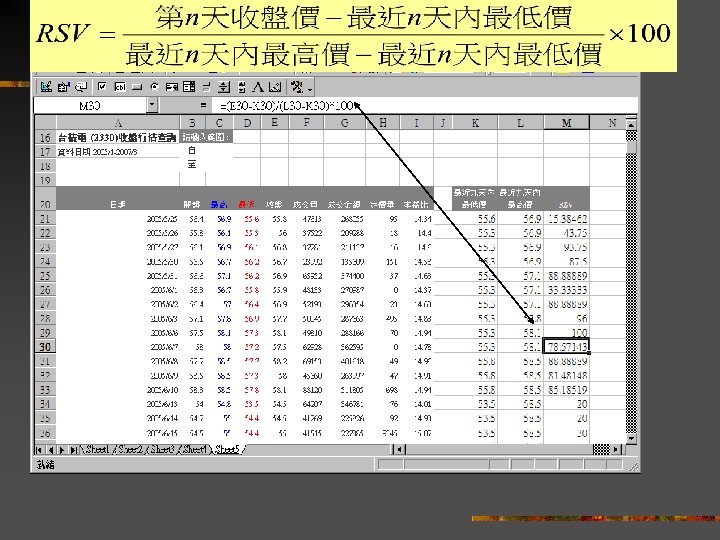Viewport: 720px width, 540px height.
Task: Click the vertical scrollbar up arrow
Action: 631,124
